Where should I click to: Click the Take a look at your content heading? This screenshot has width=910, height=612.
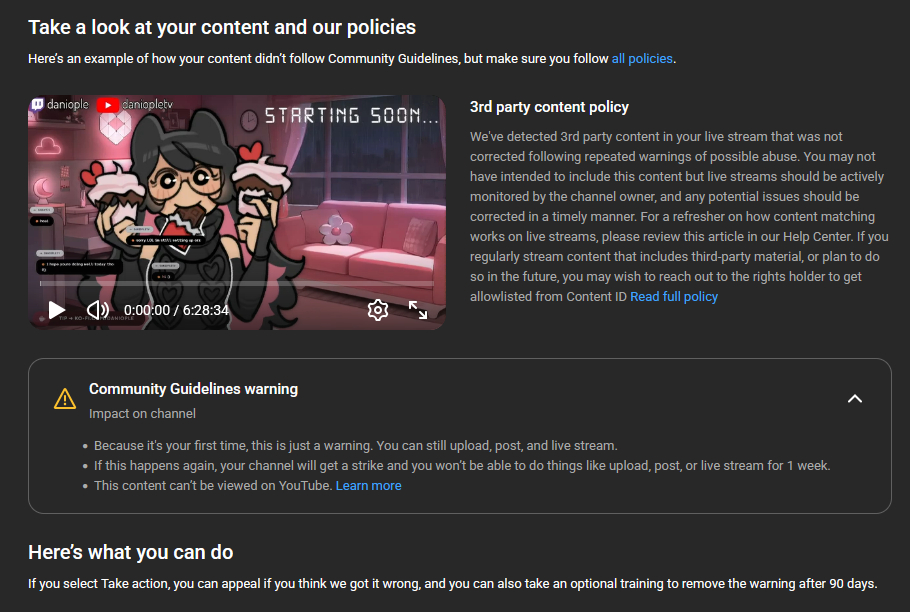click(222, 27)
